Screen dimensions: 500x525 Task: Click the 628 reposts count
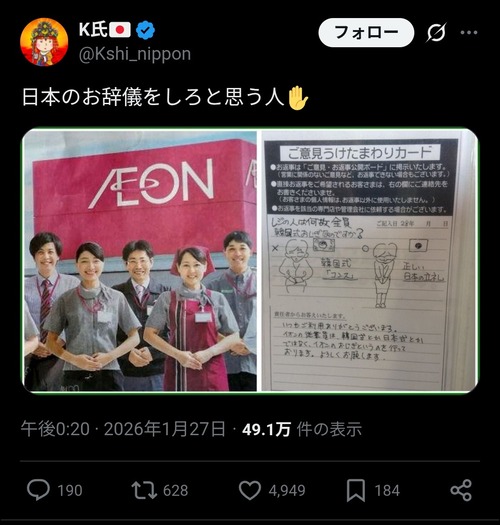point(175,491)
